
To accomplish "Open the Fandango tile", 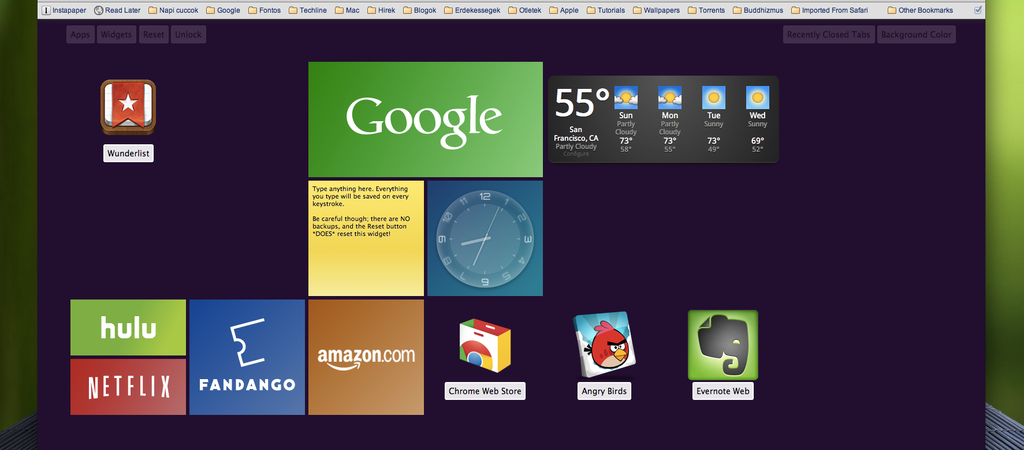I will pyautogui.click(x=247, y=357).
